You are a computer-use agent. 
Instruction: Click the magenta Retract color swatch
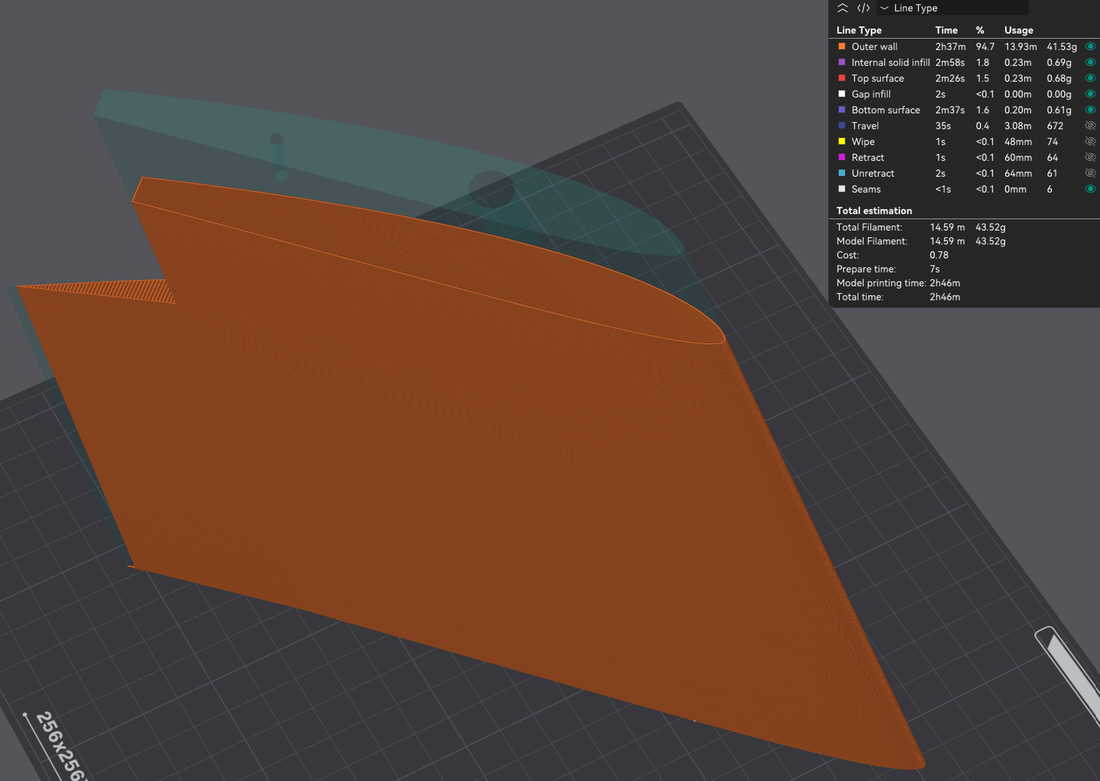[842, 157]
